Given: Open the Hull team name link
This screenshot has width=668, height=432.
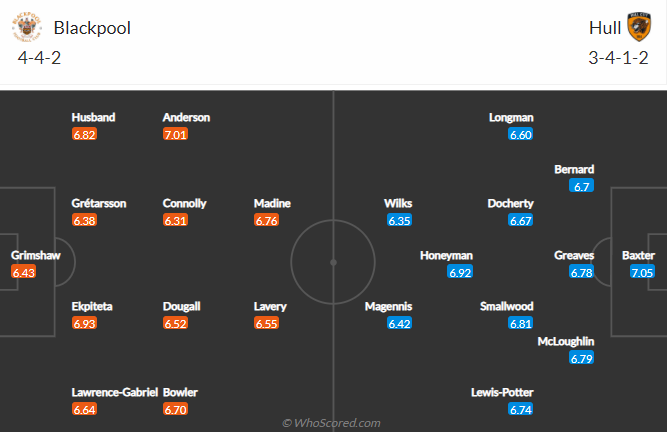Looking at the screenshot, I should pyautogui.click(x=605, y=28).
